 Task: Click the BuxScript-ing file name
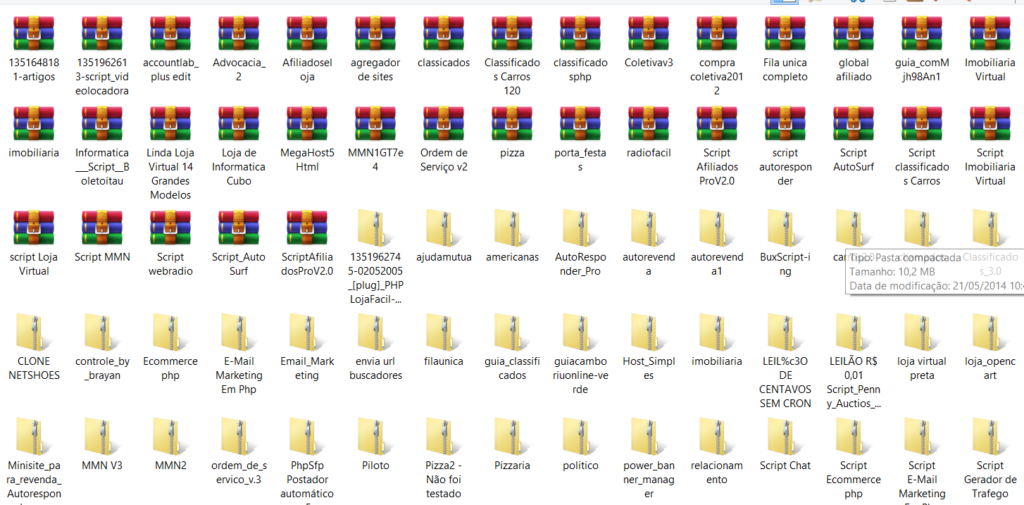tap(785, 264)
